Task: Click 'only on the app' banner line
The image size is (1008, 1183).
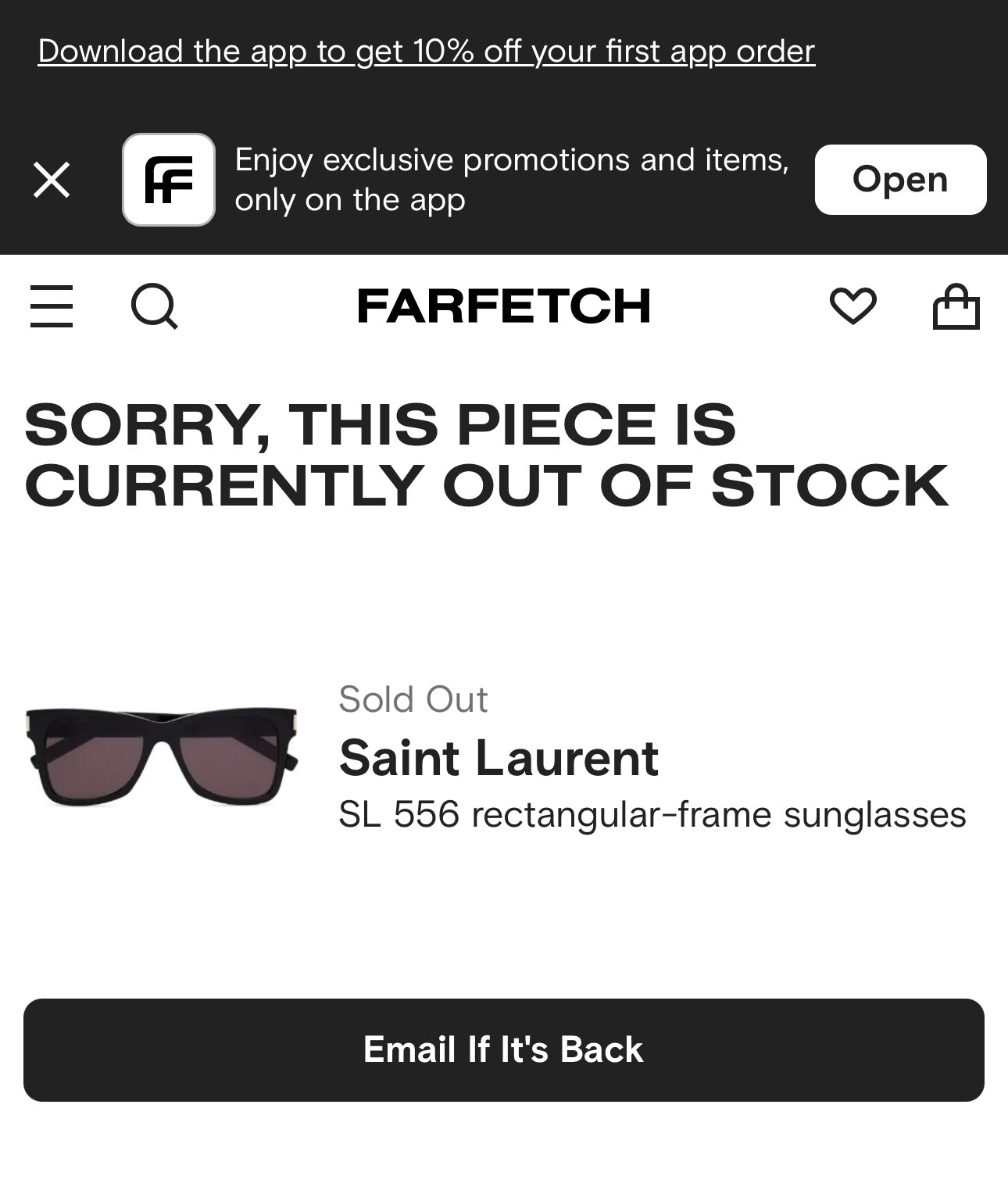Action: coord(350,201)
